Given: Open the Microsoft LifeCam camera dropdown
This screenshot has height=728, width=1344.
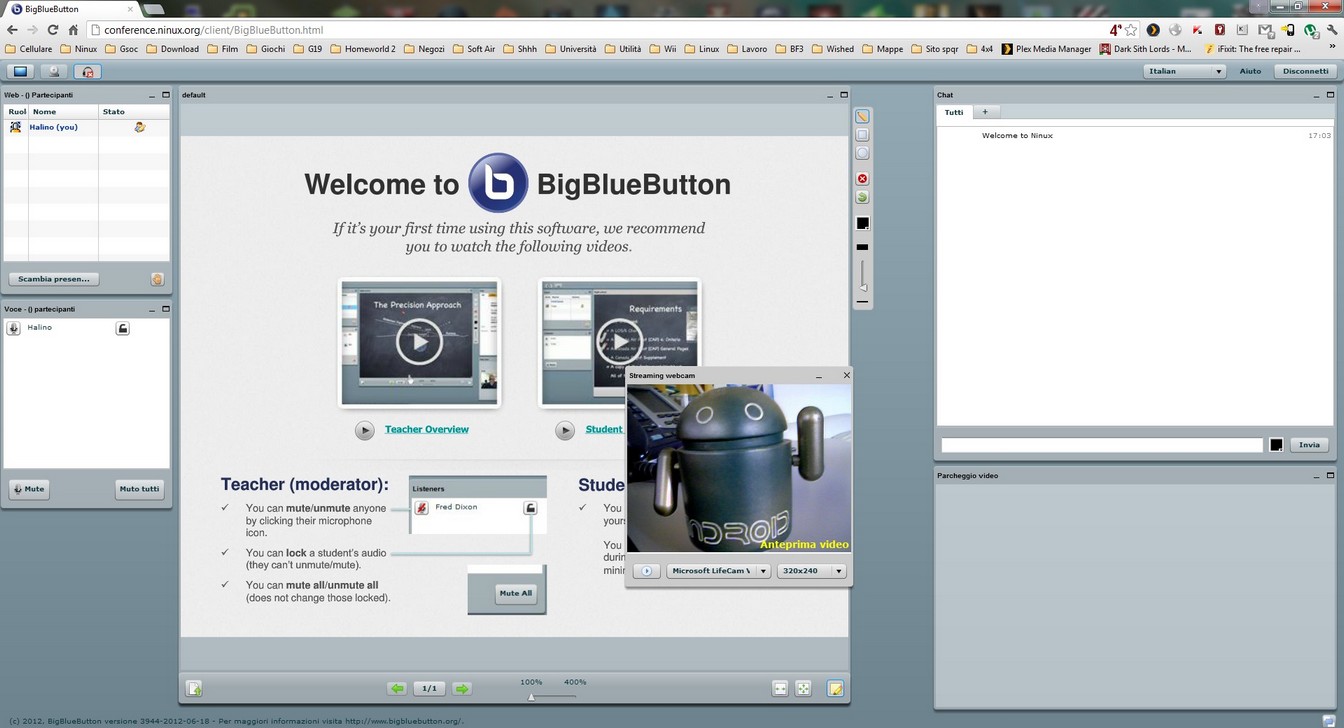Looking at the screenshot, I should click(x=718, y=571).
